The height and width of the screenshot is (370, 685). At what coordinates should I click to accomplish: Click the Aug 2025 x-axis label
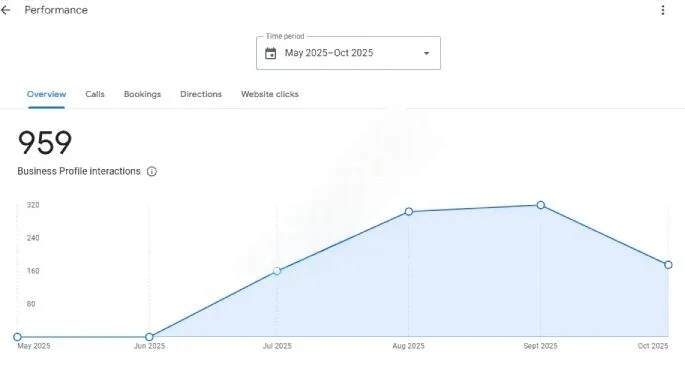pyautogui.click(x=408, y=346)
